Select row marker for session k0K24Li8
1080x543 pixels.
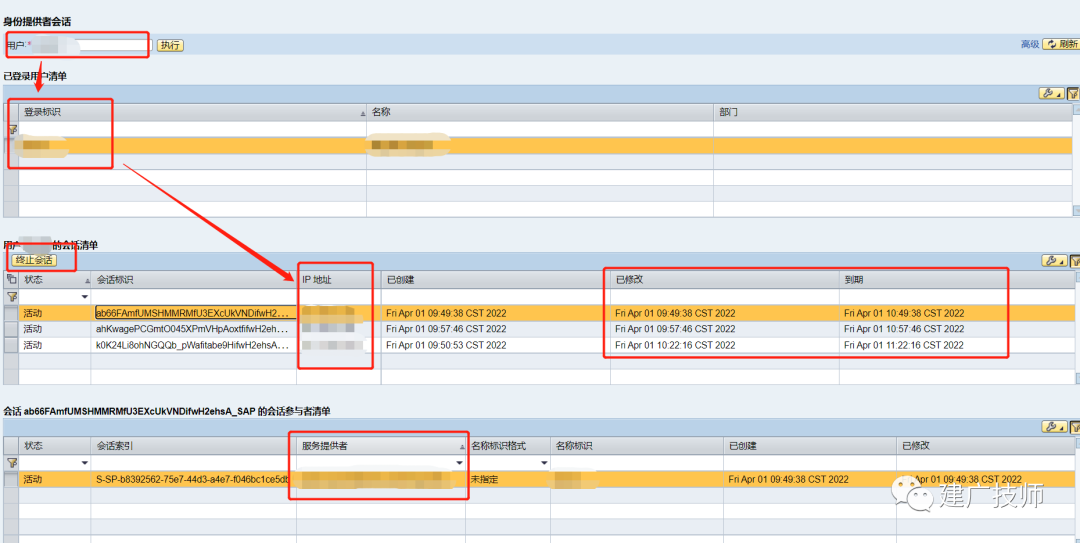coord(11,345)
